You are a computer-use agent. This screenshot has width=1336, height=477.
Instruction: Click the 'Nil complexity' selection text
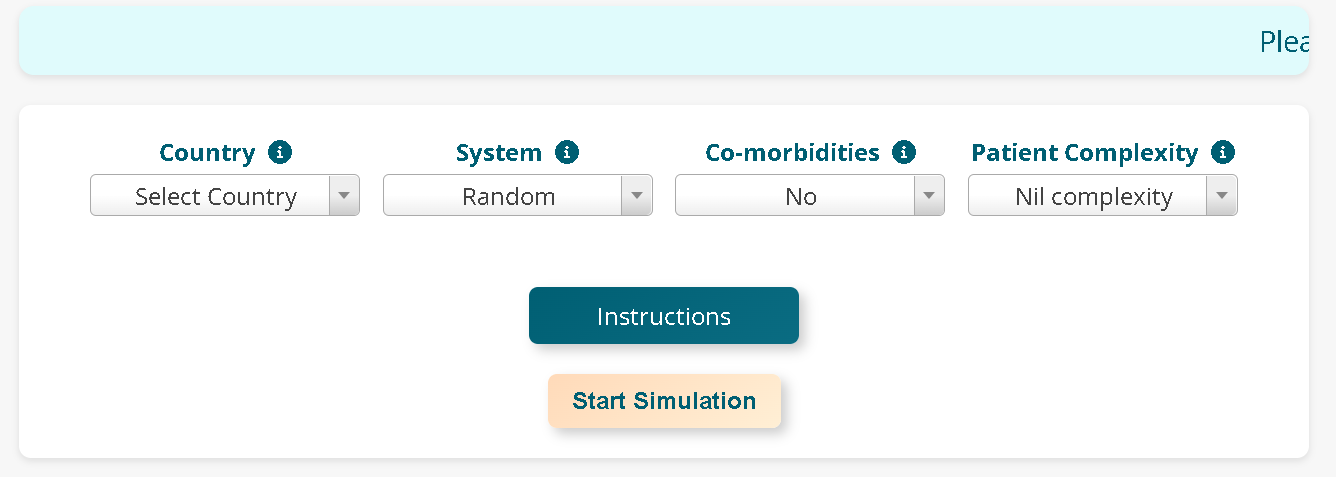coord(1094,196)
